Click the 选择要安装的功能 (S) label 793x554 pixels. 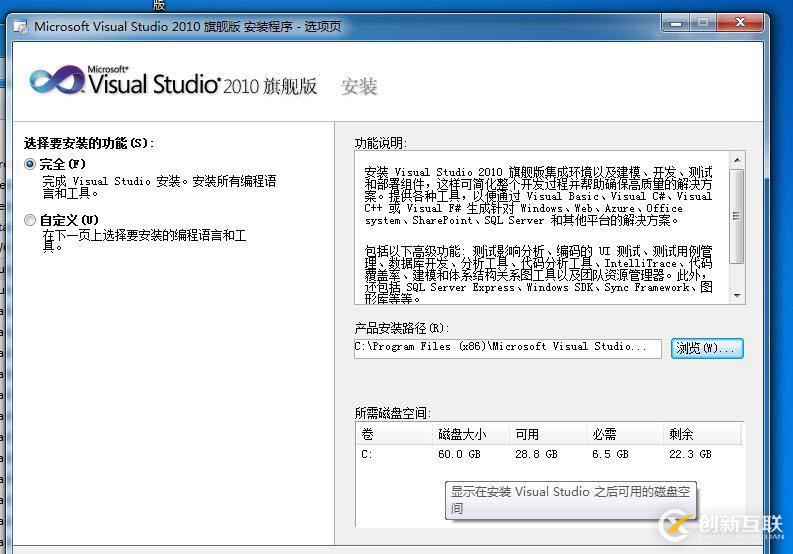point(89,143)
